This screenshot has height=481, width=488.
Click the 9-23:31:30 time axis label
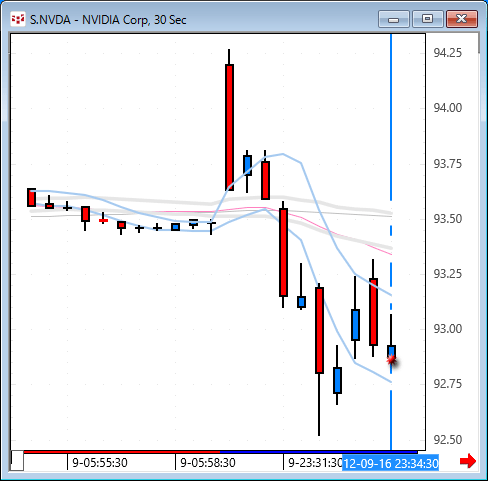click(x=315, y=463)
